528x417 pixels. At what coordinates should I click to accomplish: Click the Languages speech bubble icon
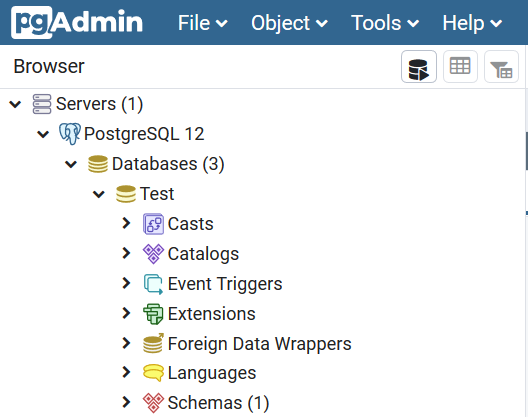pos(153,373)
